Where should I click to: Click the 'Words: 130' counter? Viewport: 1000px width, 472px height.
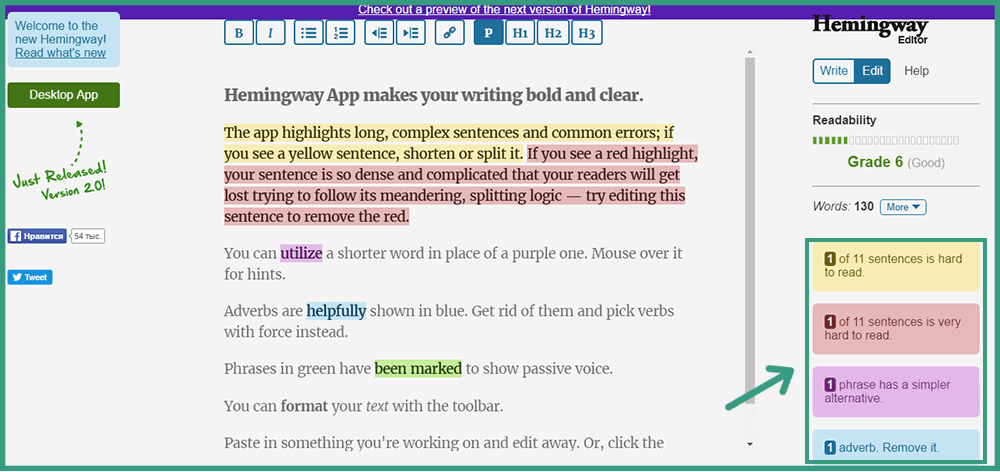point(843,207)
